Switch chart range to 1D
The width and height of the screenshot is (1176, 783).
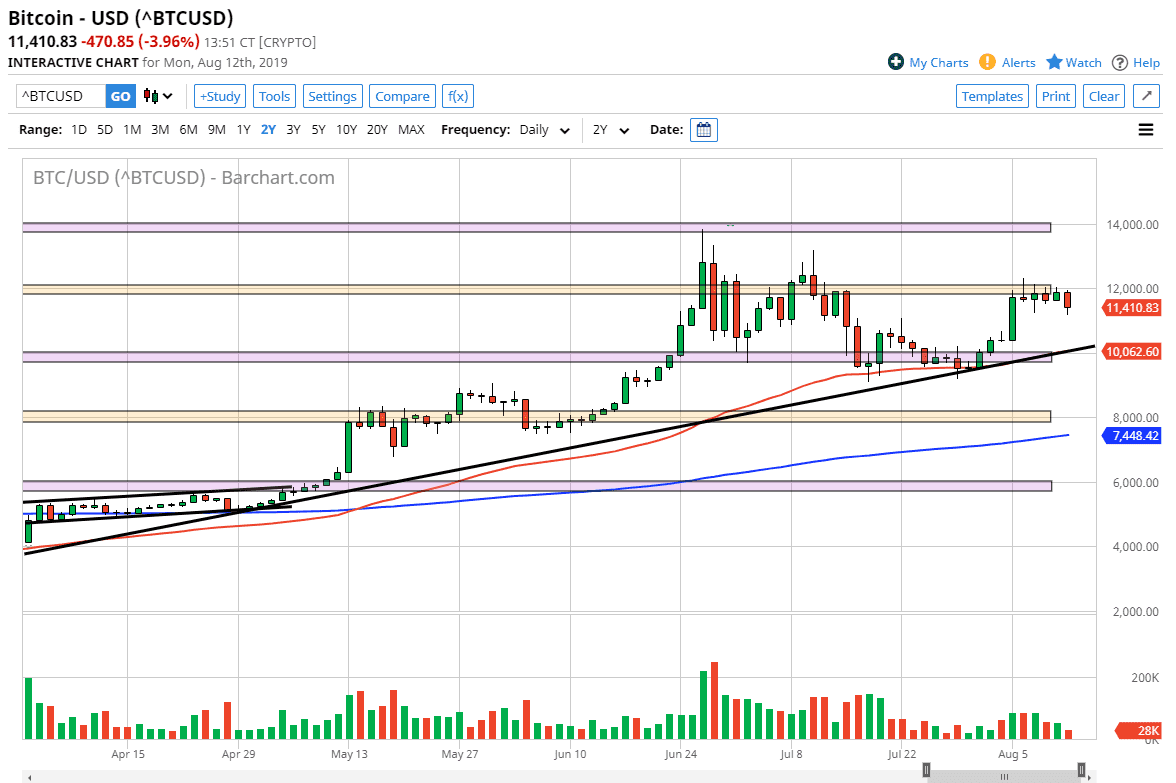(78, 129)
